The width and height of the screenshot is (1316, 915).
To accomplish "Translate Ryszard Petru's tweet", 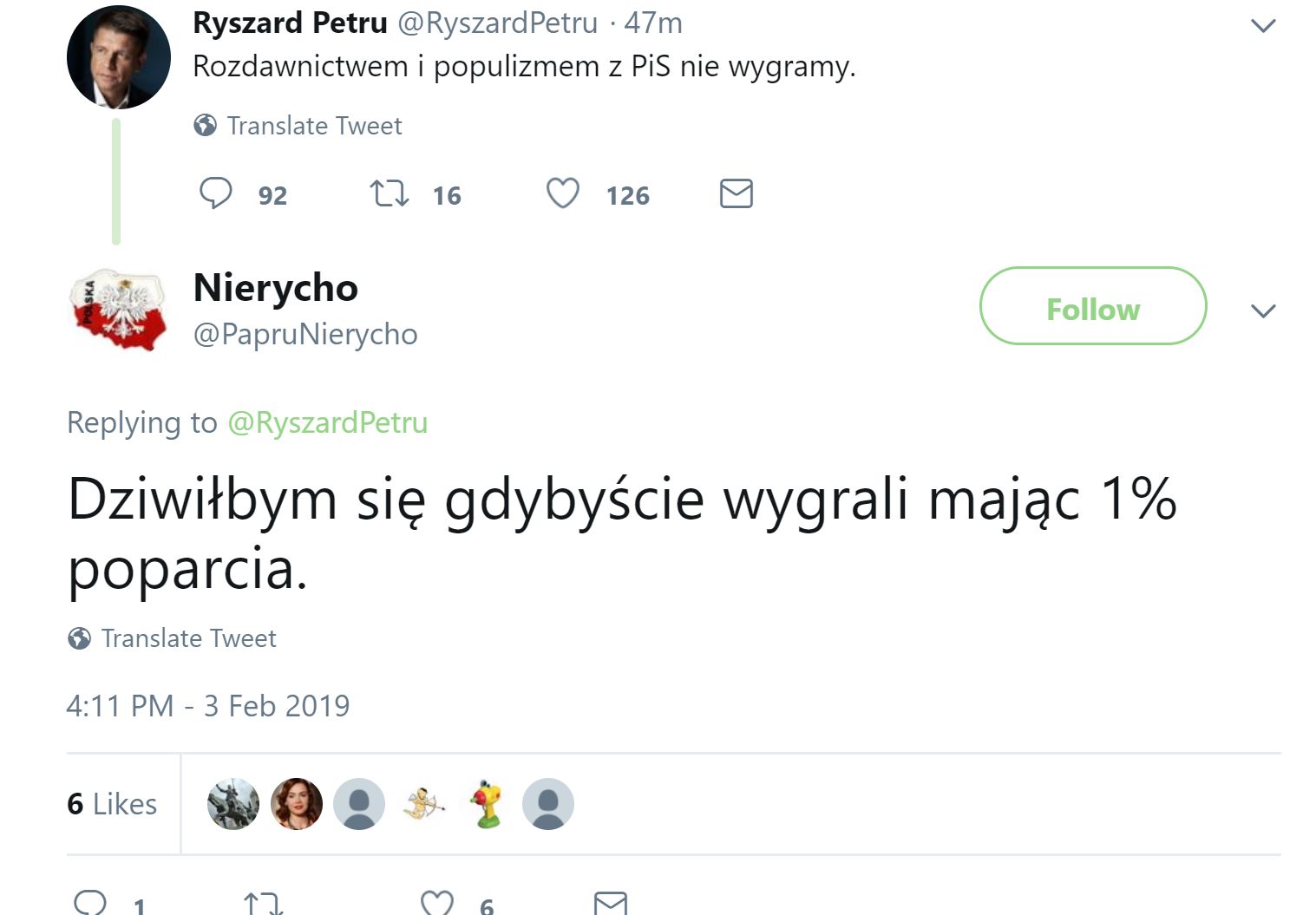I will (298, 126).
